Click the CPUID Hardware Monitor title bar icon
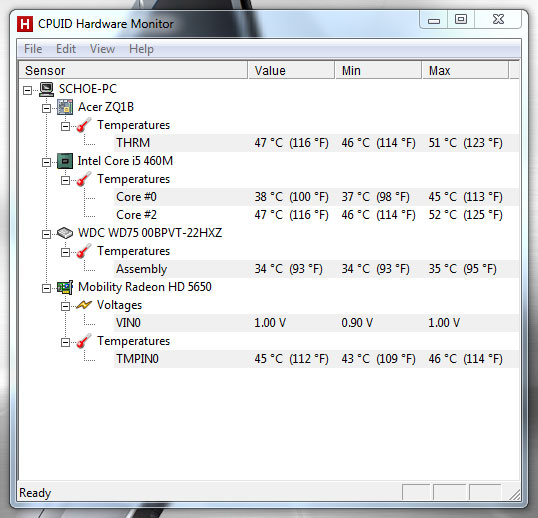The width and height of the screenshot is (538, 518). pyautogui.click(x=25, y=24)
